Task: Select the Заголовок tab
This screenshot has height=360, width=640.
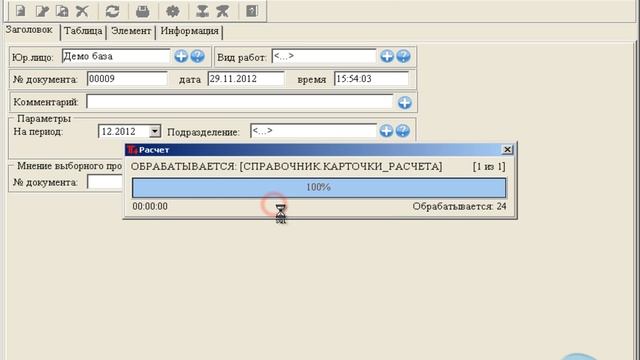Action: coord(29,30)
